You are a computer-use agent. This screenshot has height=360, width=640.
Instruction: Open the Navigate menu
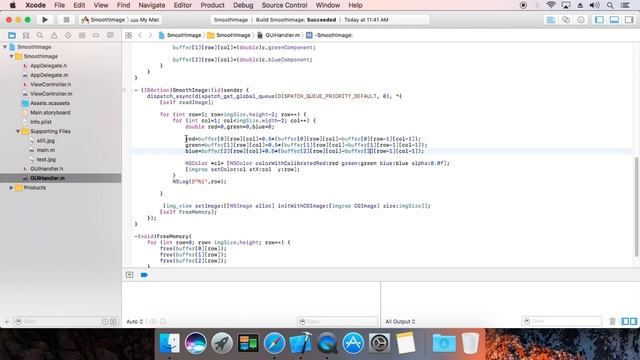[x=152, y=5]
